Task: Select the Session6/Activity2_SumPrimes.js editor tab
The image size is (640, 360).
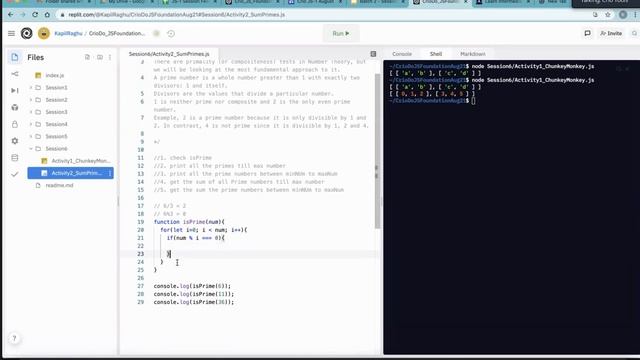Action: 169,54
